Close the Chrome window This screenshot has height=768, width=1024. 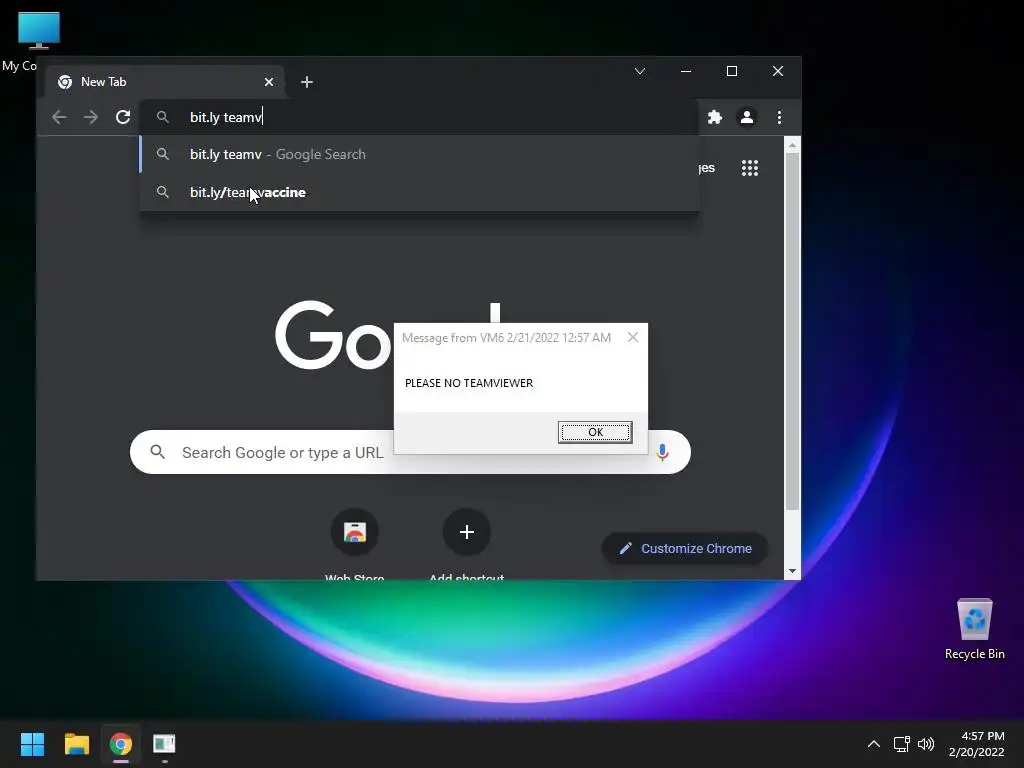778,71
